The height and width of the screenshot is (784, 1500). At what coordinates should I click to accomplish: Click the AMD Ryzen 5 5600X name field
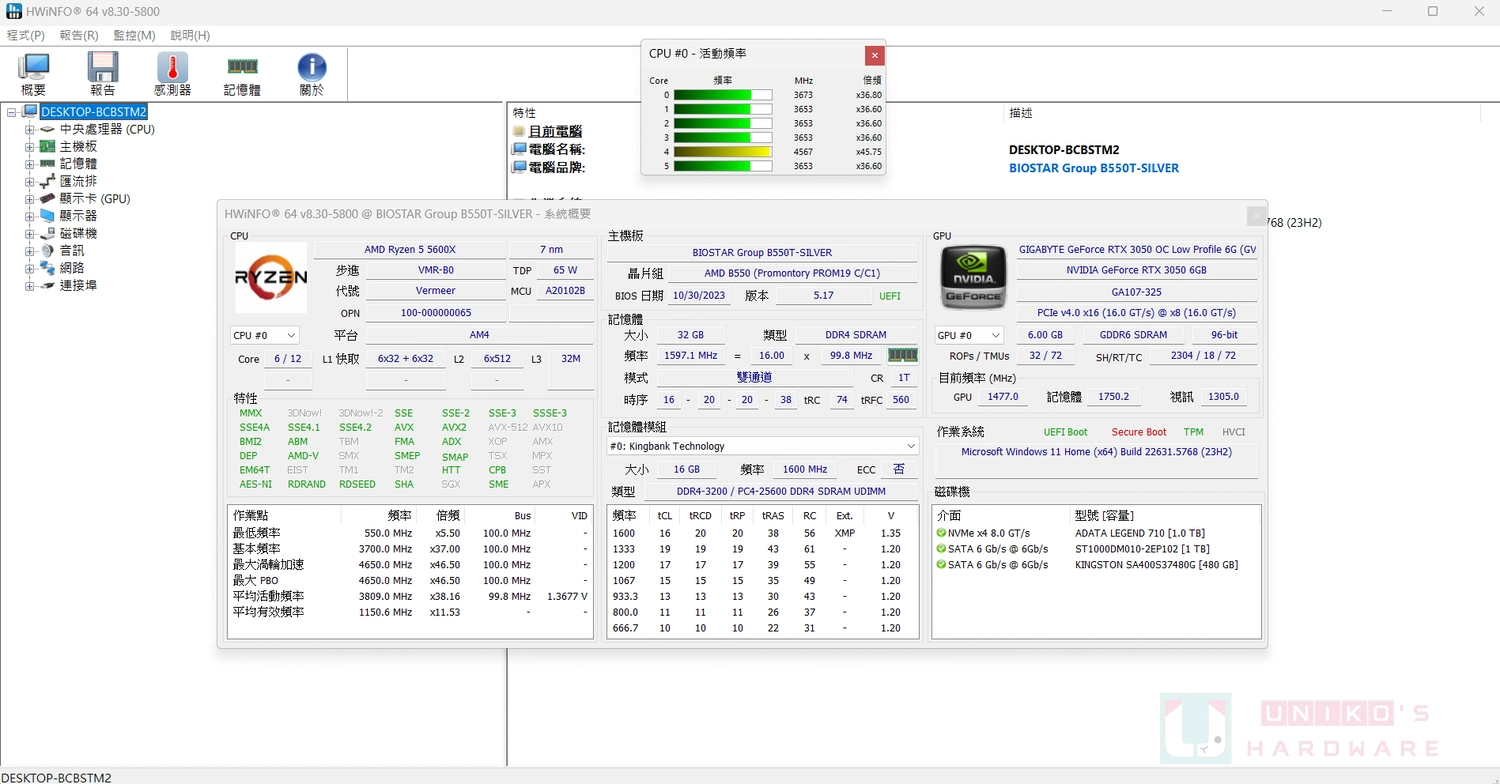(x=410, y=250)
